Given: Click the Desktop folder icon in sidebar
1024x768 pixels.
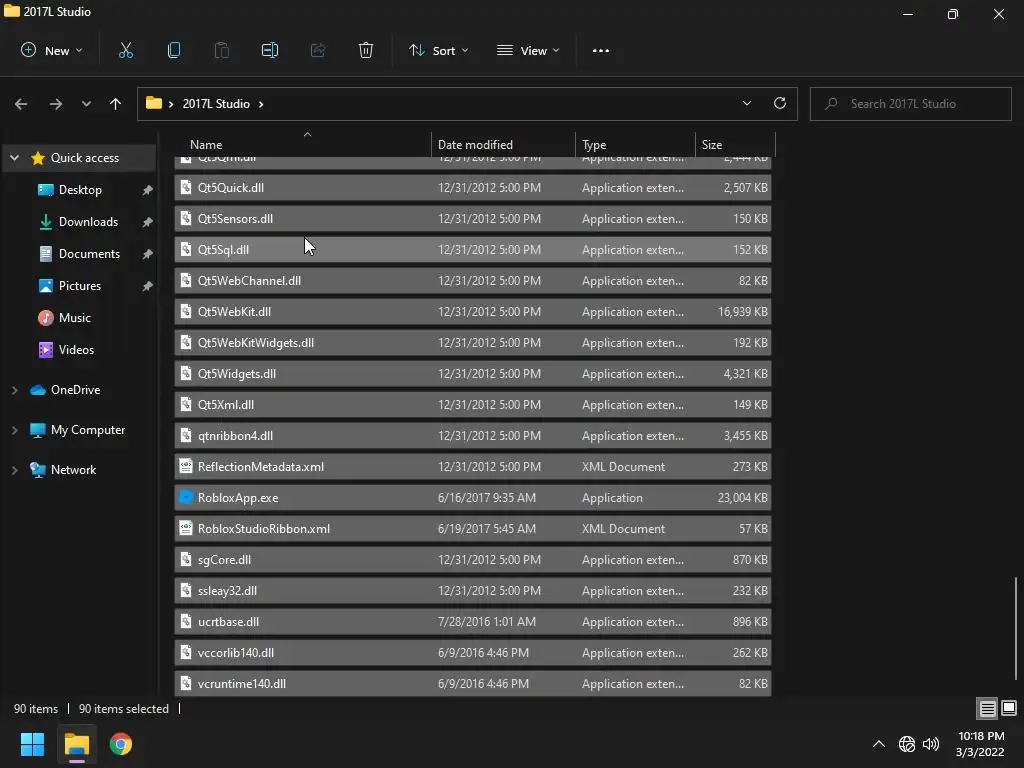Looking at the screenshot, I should (46, 190).
